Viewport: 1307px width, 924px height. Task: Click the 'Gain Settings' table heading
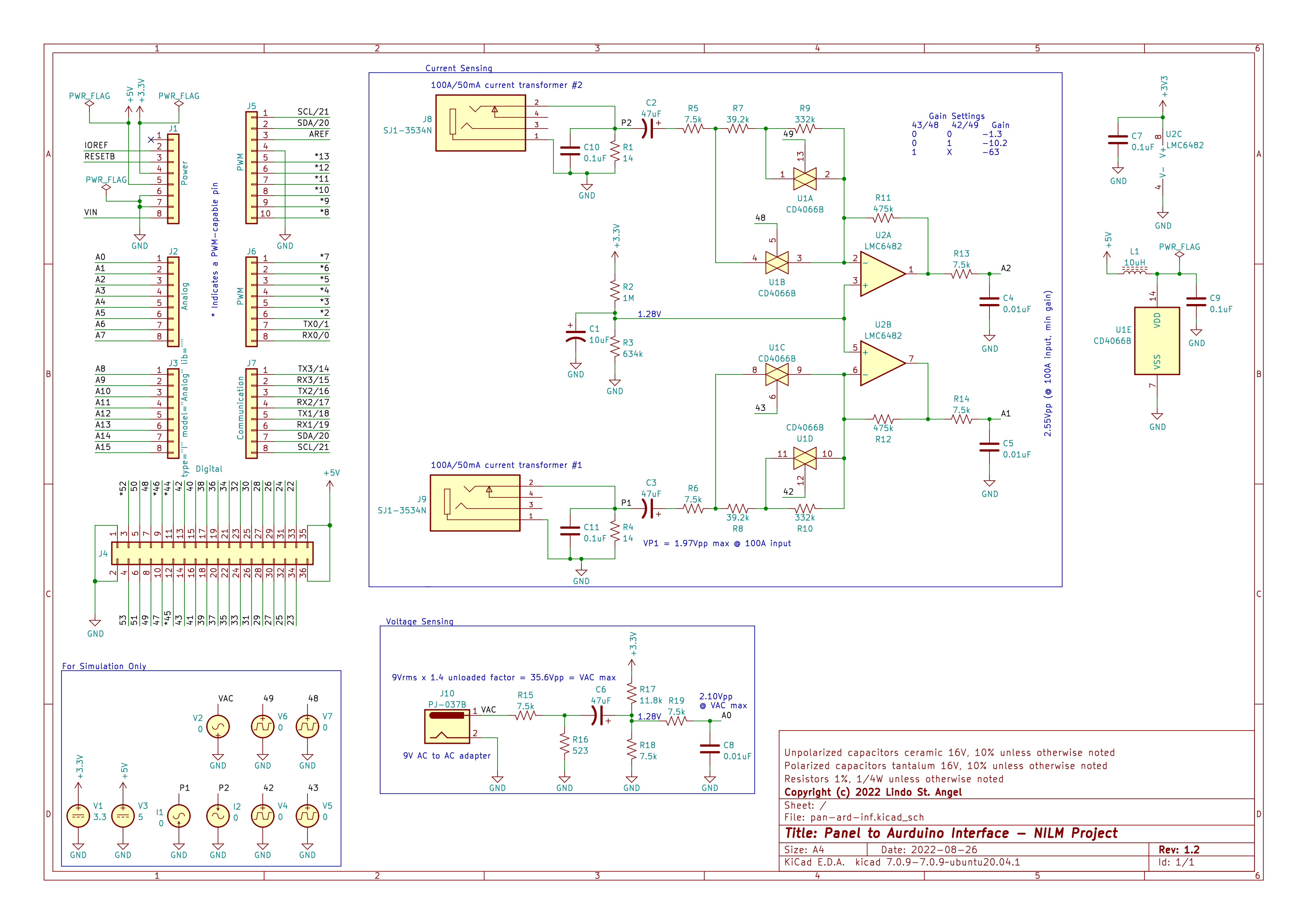(x=956, y=116)
